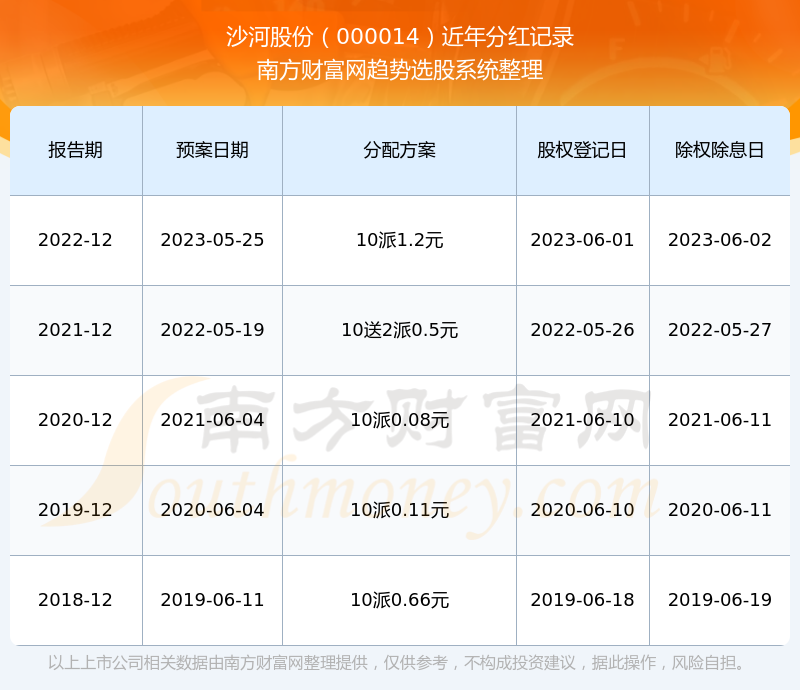
Task: Click the plan cell 10派0.11元
Action: point(399,510)
